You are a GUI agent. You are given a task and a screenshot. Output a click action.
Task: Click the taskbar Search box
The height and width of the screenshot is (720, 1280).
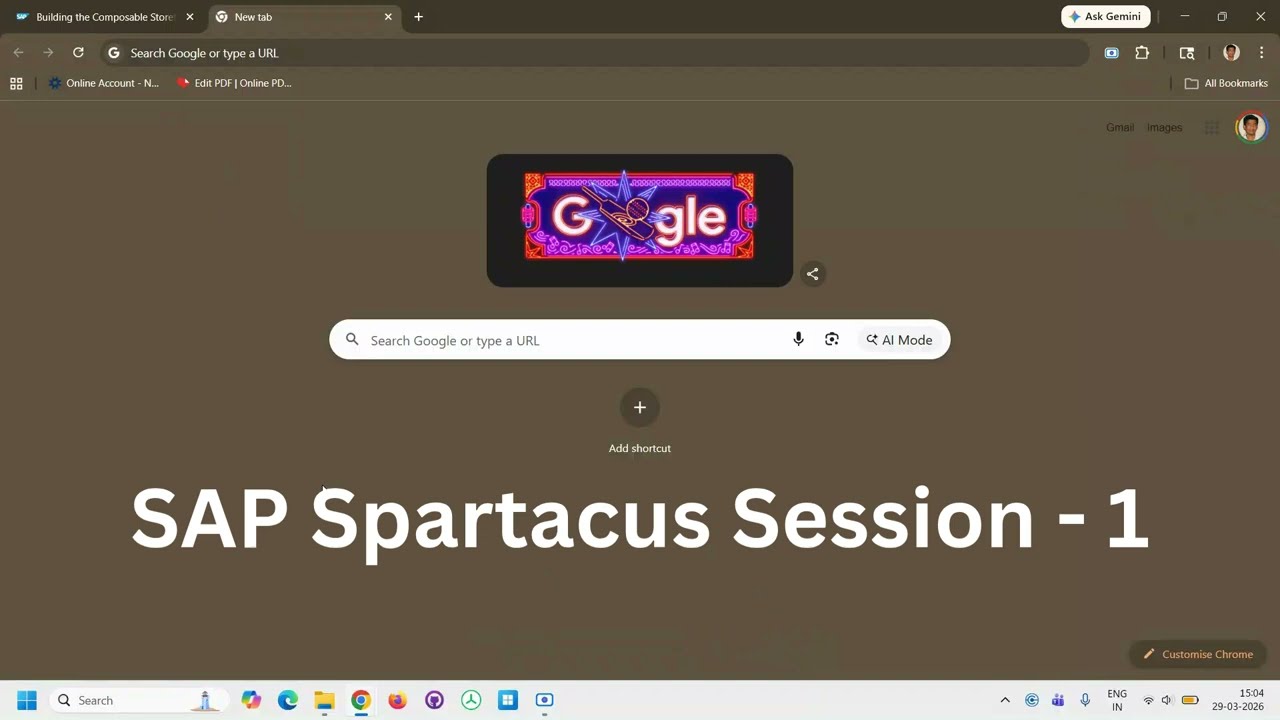pos(139,700)
